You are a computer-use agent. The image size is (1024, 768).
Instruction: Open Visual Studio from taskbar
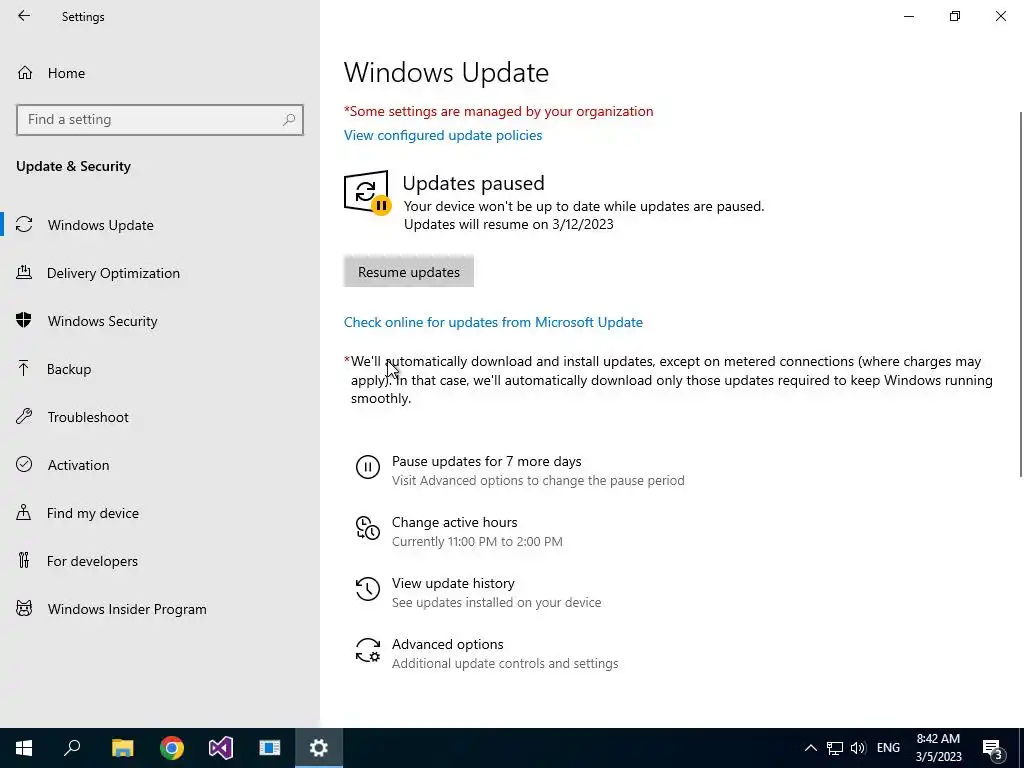point(221,748)
